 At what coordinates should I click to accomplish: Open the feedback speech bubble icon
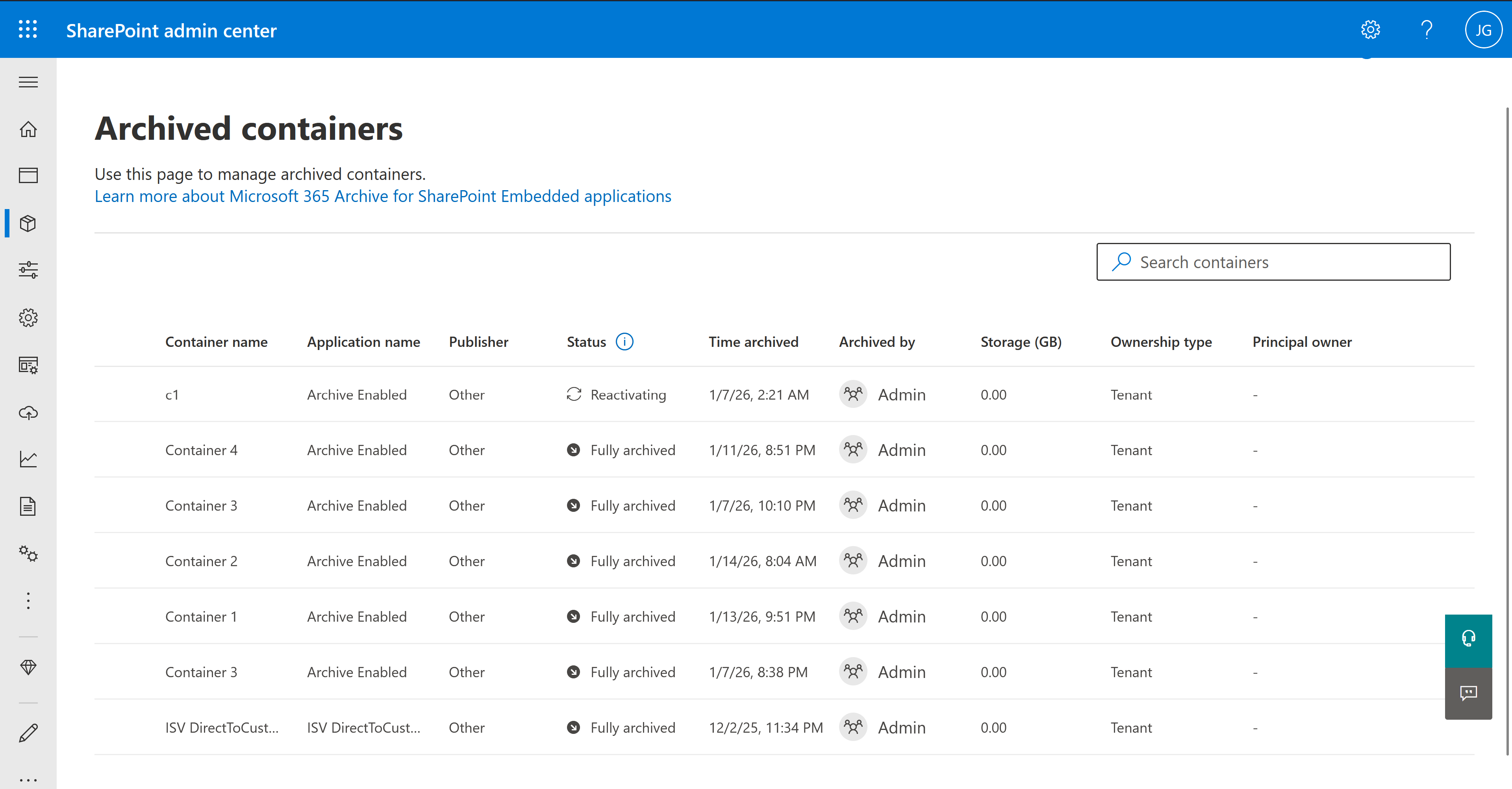(1468, 693)
